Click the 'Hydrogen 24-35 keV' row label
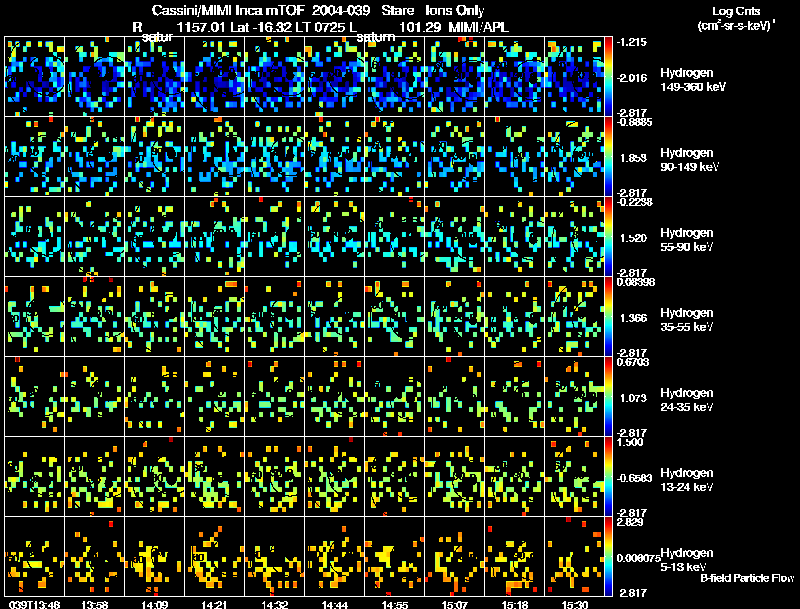This screenshot has width=800, height=609. coord(687,400)
